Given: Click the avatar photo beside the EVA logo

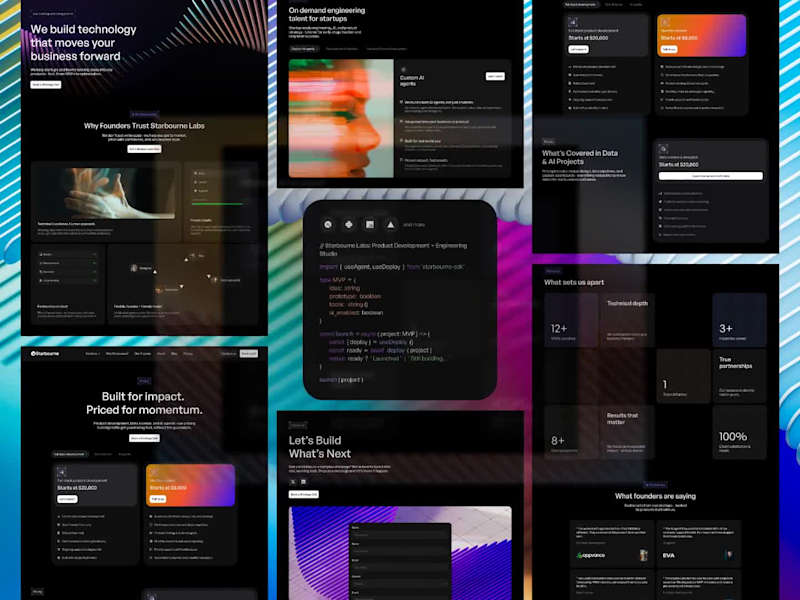Looking at the screenshot, I should point(729,555).
